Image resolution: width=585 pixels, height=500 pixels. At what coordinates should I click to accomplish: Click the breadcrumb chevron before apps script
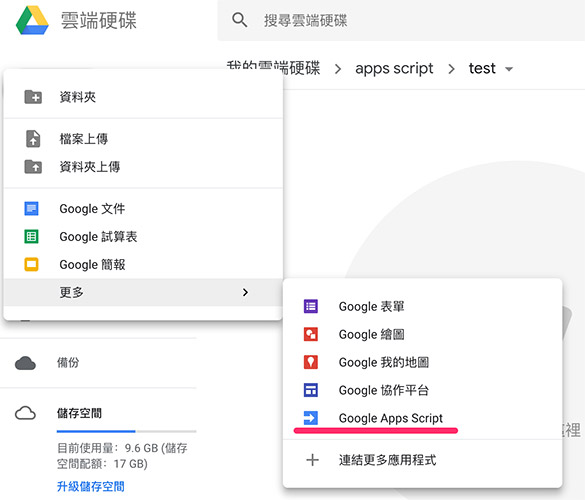coord(338,69)
